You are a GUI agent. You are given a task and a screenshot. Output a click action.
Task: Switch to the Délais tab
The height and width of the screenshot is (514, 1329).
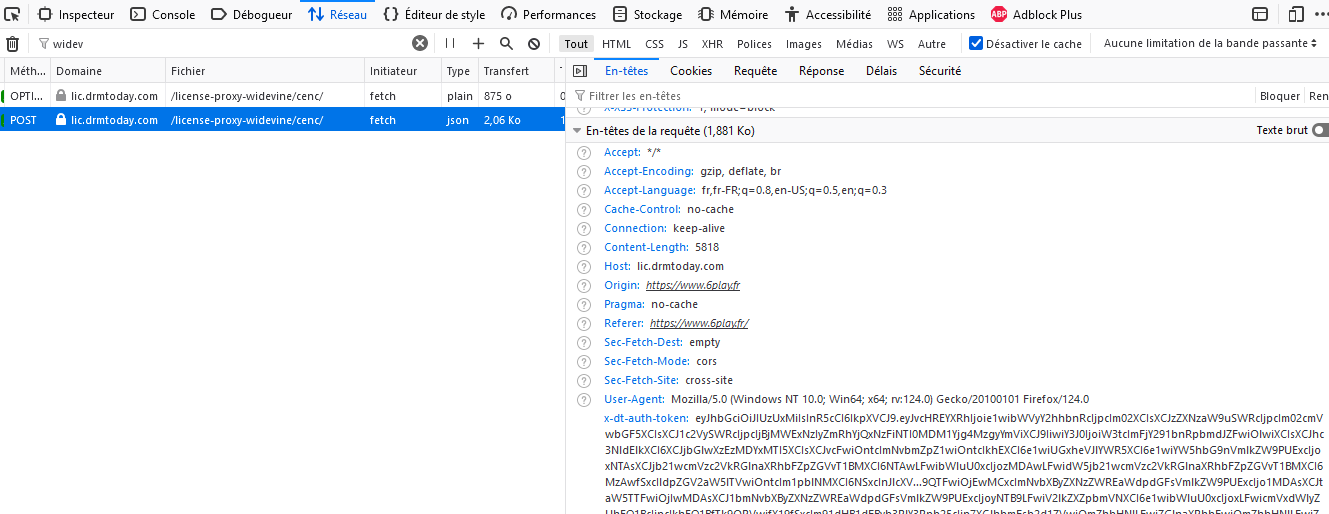coord(881,71)
